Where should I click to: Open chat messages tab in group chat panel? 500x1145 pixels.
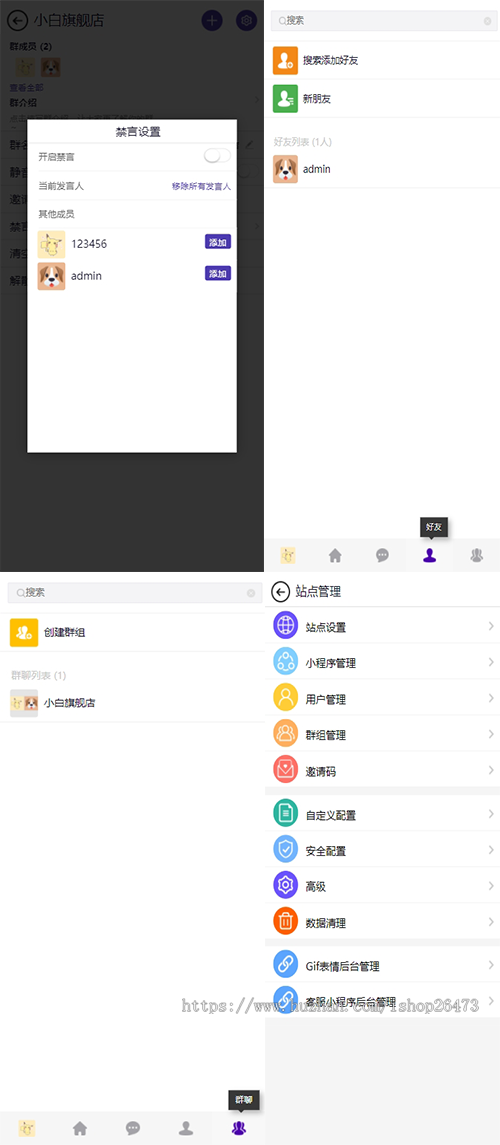133,1128
